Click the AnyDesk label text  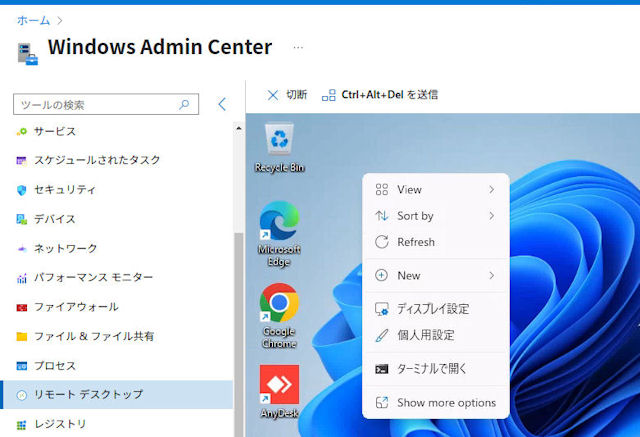click(x=279, y=413)
